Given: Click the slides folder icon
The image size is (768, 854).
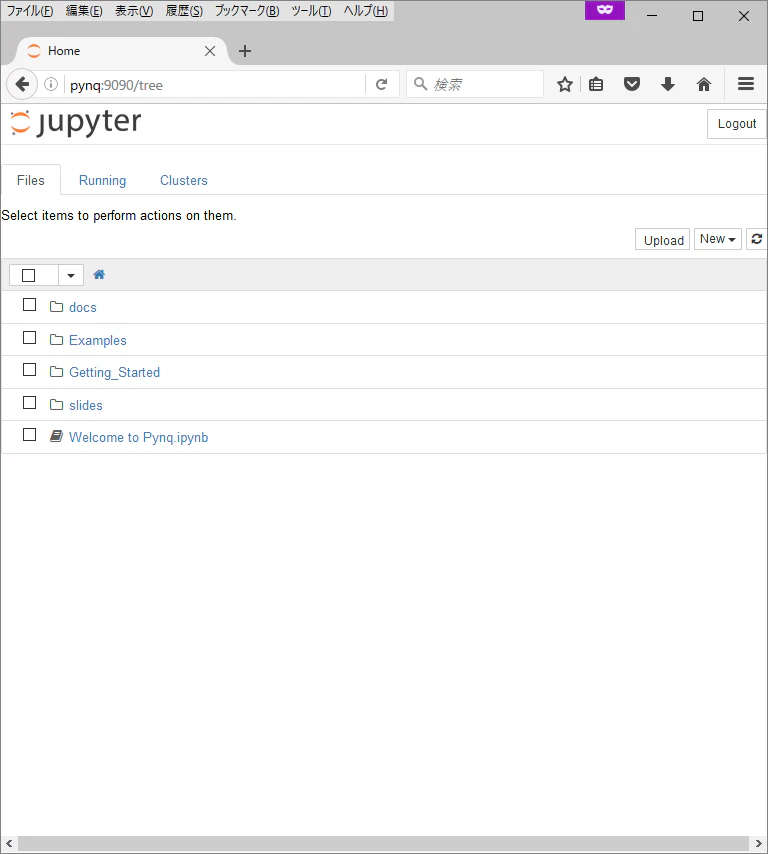Looking at the screenshot, I should tap(56, 405).
